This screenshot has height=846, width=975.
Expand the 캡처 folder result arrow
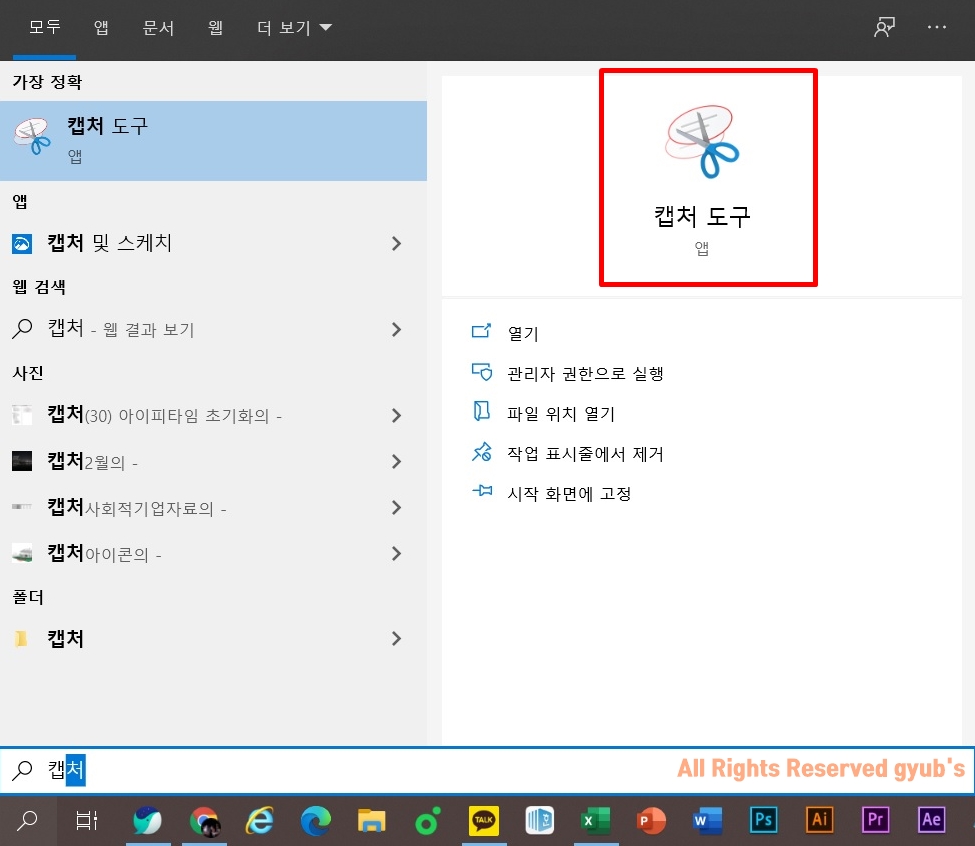click(x=396, y=638)
